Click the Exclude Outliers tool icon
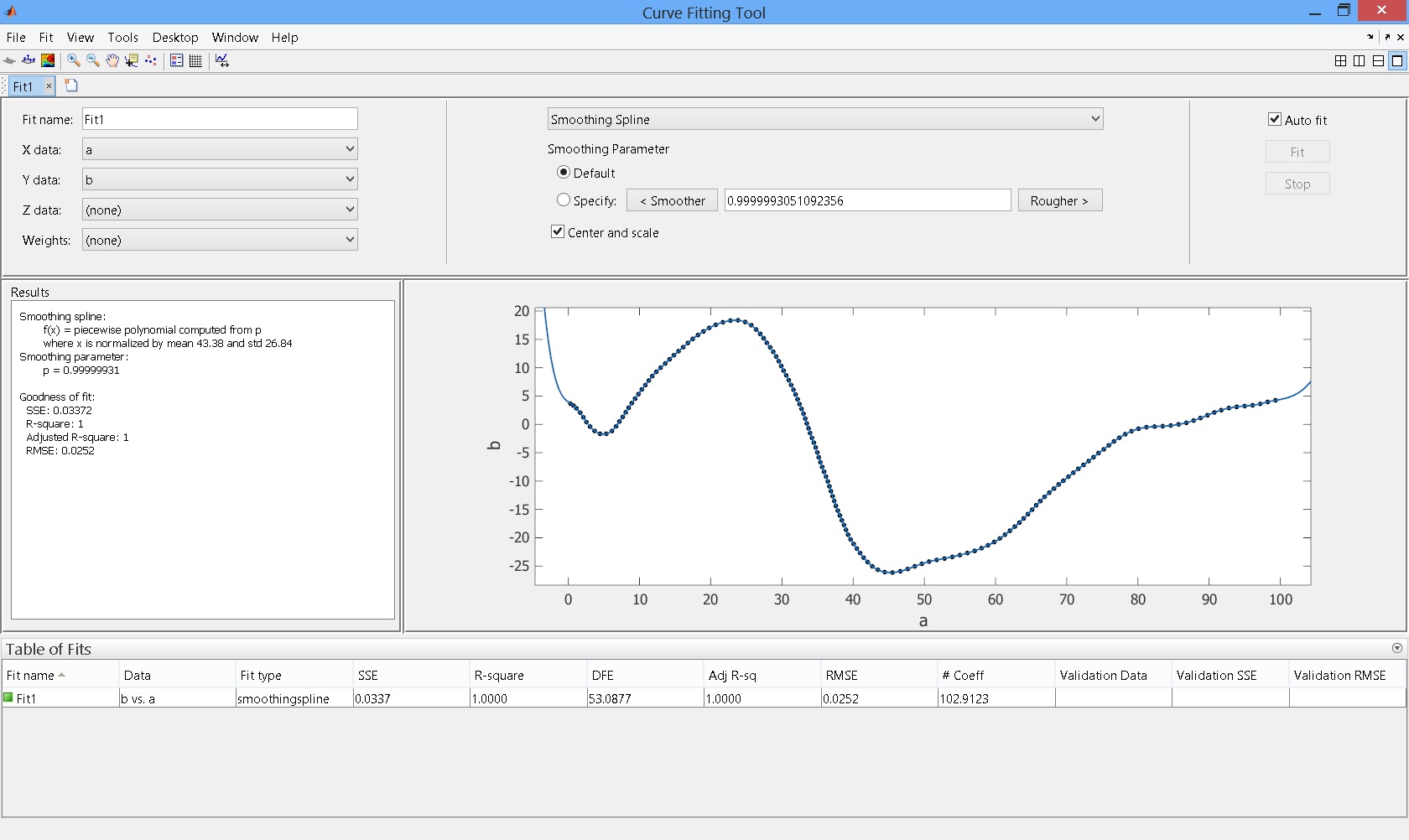 (x=151, y=60)
